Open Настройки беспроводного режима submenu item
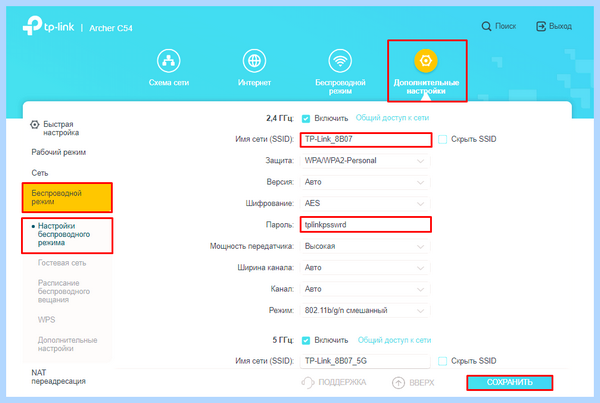600x403 pixels. (x=64, y=234)
